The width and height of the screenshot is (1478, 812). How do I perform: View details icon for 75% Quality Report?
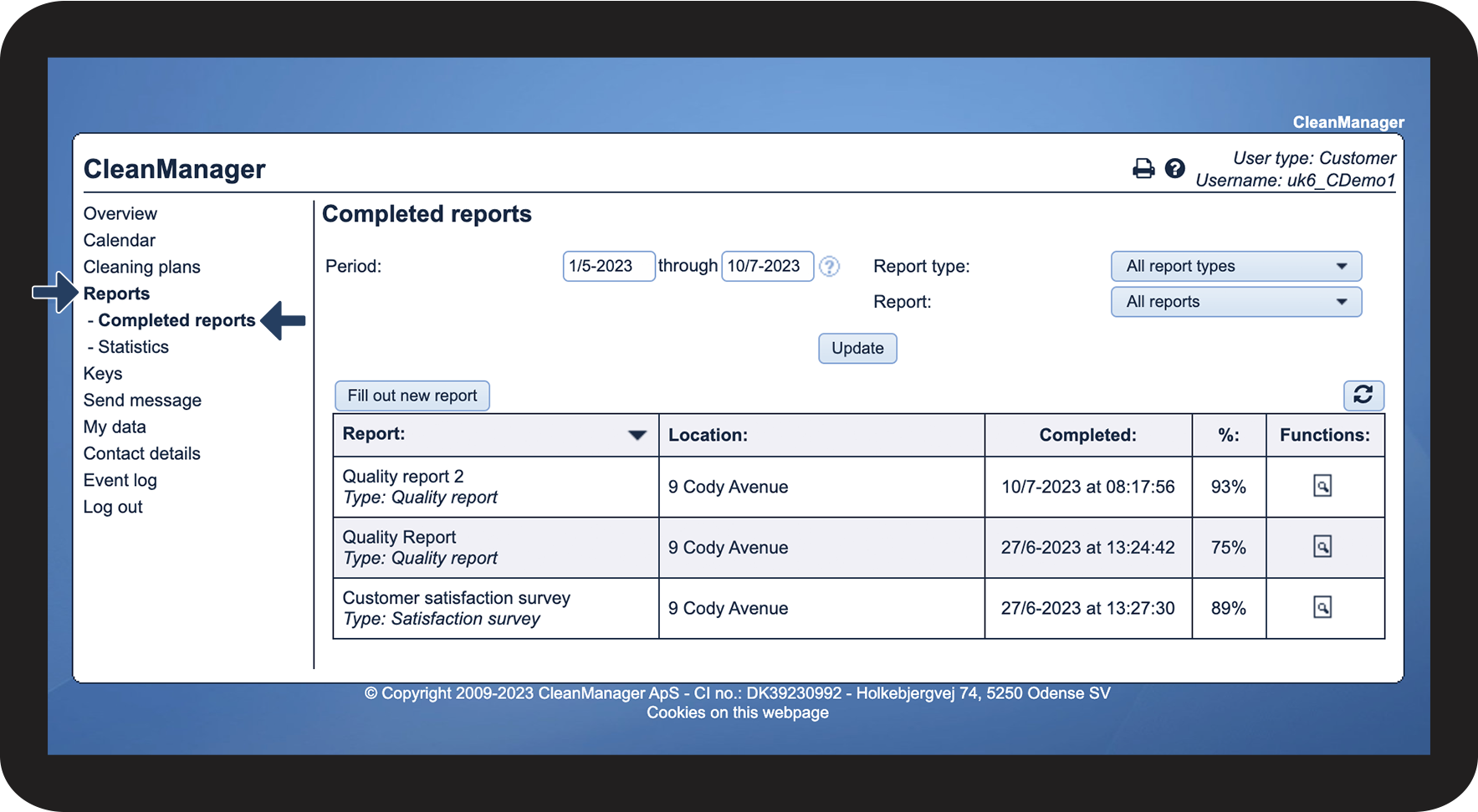click(x=1322, y=547)
